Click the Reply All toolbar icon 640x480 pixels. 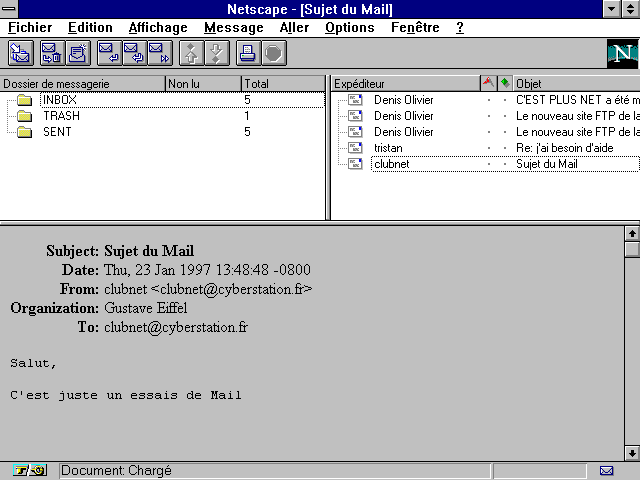134,53
